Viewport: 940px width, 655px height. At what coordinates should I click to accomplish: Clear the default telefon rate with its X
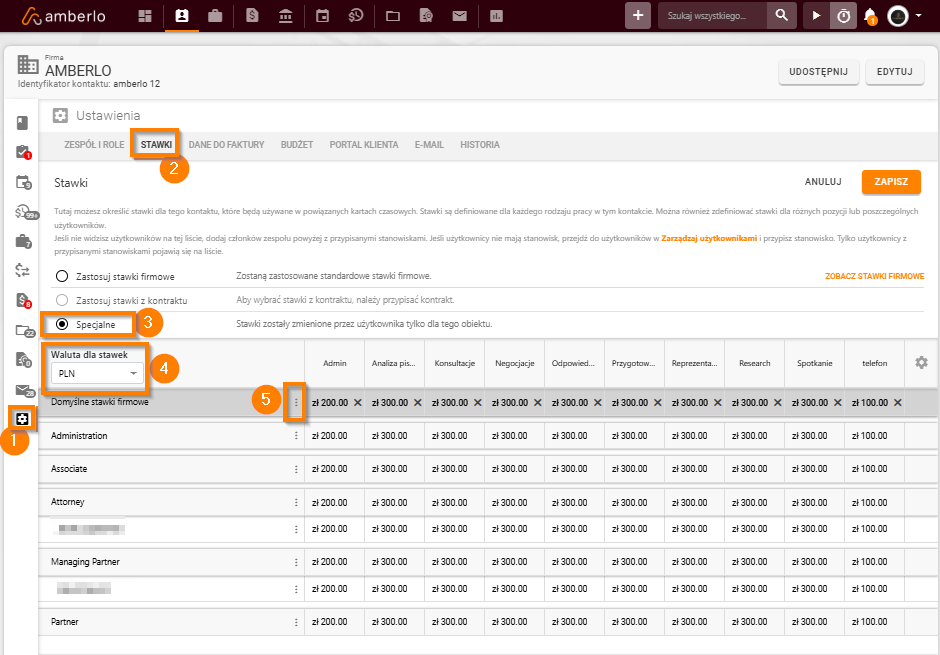[x=897, y=403]
